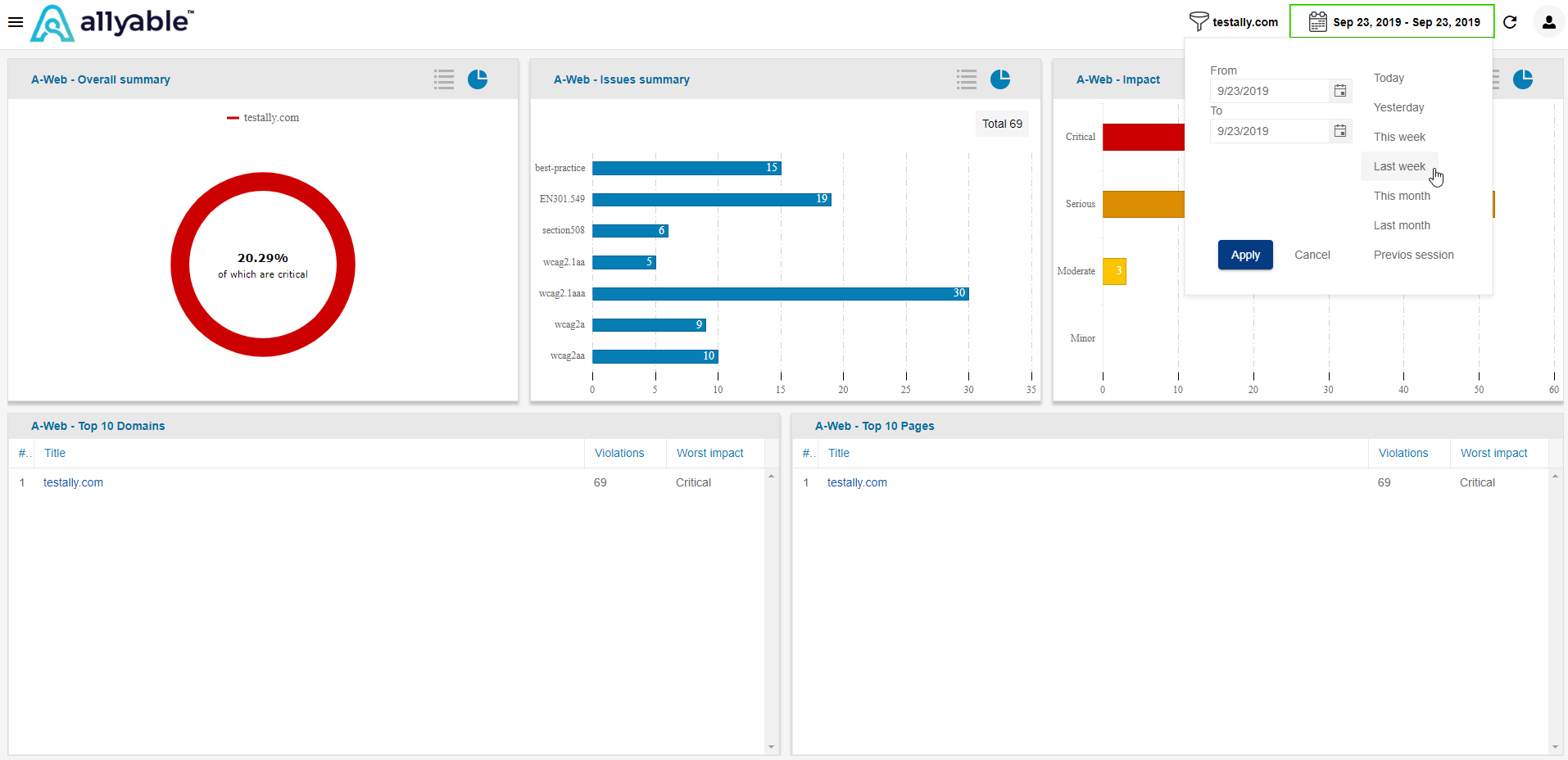Click the yellow Moderate bar in Impact chart
The height and width of the screenshot is (760, 1568).
pos(1114,271)
